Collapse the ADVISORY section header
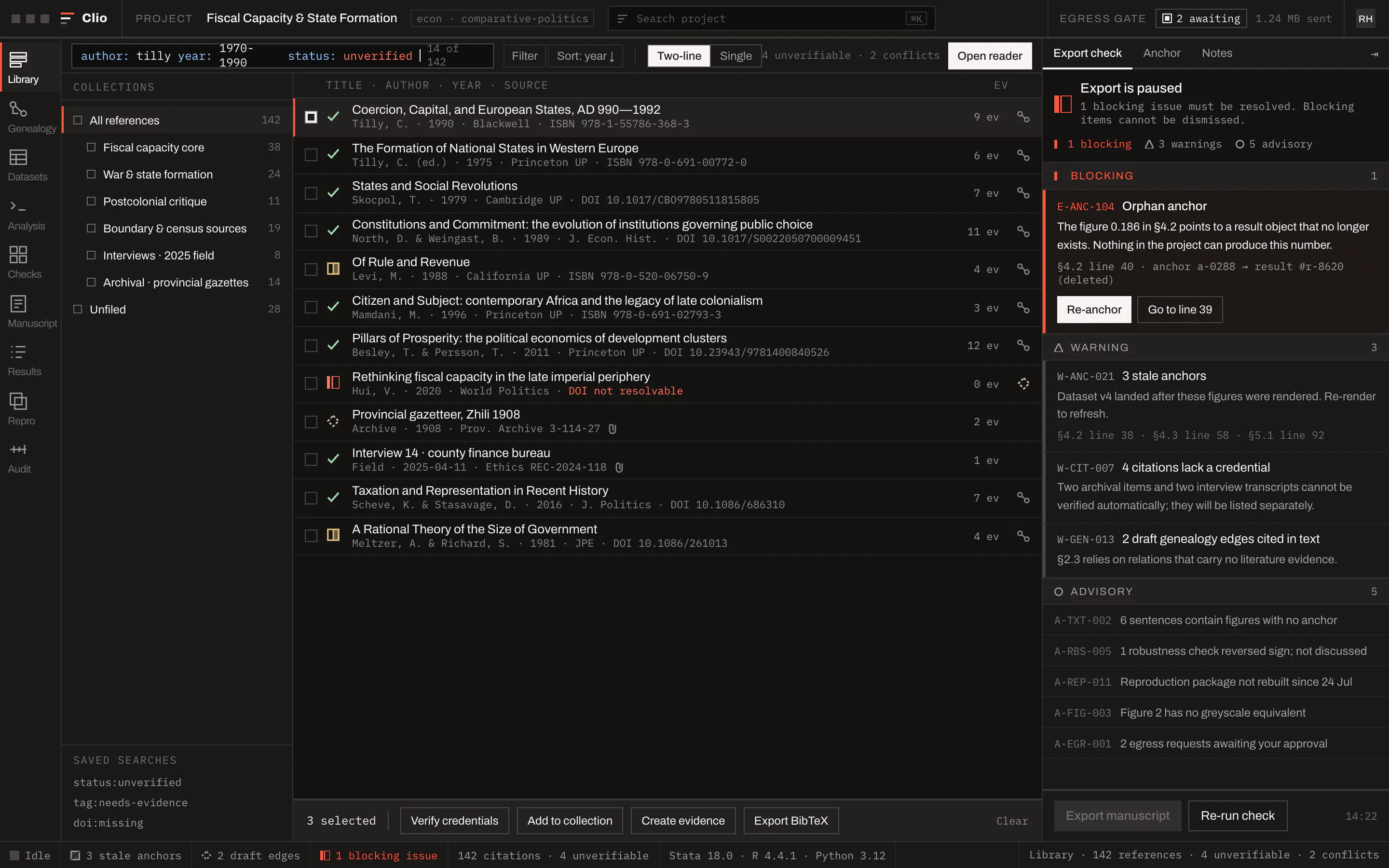 click(x=1215, y=591)
